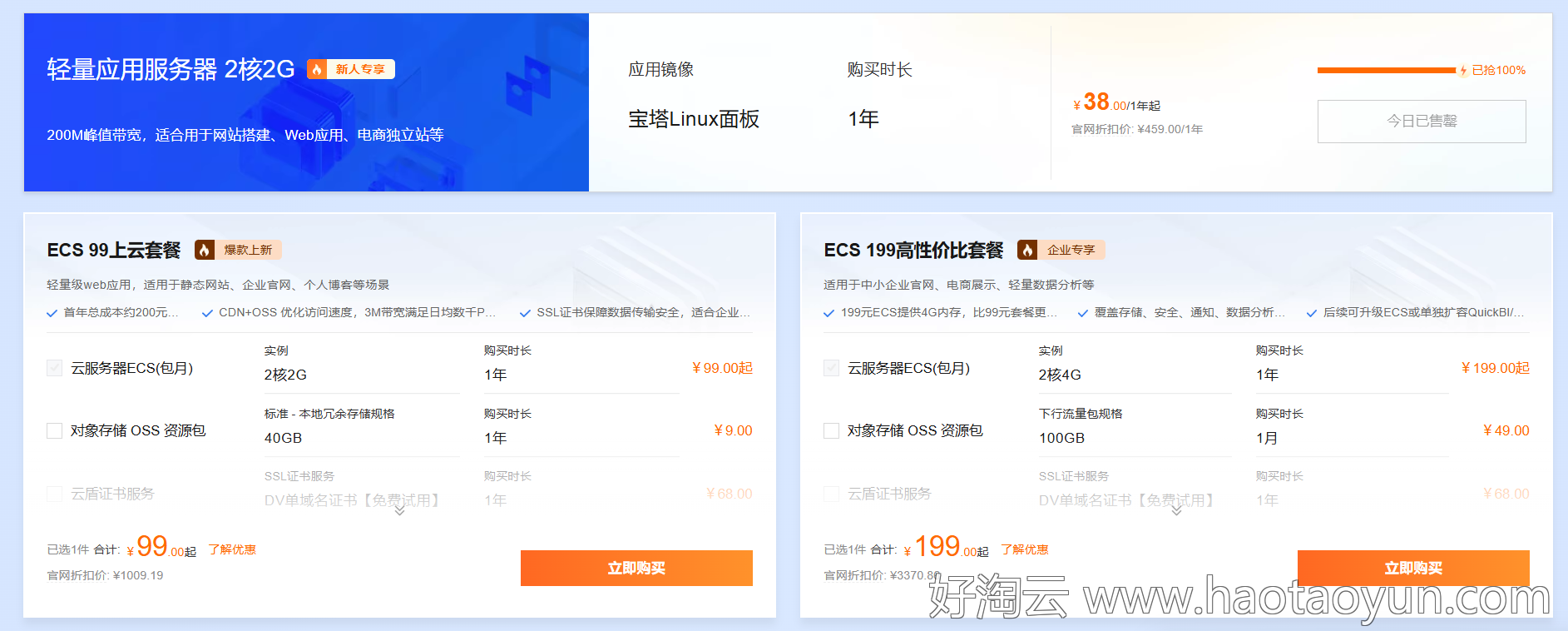Open the 2核4G instance dropdown
The height and width of the screenshot is (631, 1568).
tap(1135, 375)
